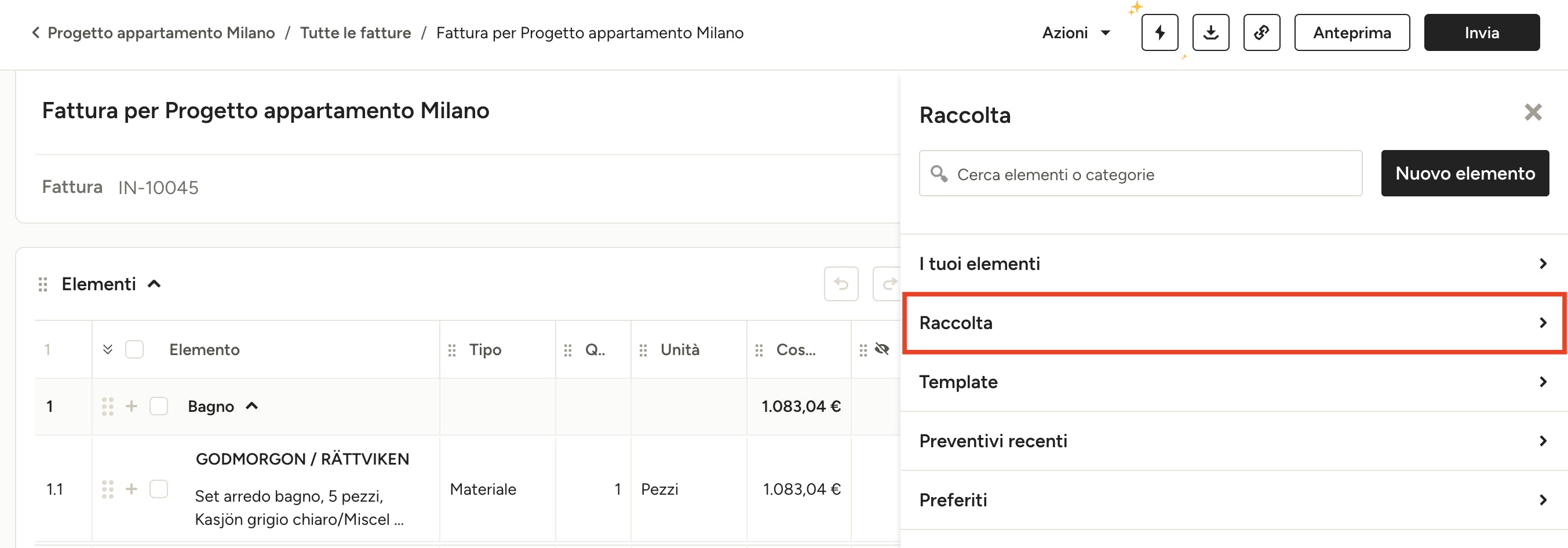Click the Nuovo elemento button
1568x548 pixels.
(1464, 173)
